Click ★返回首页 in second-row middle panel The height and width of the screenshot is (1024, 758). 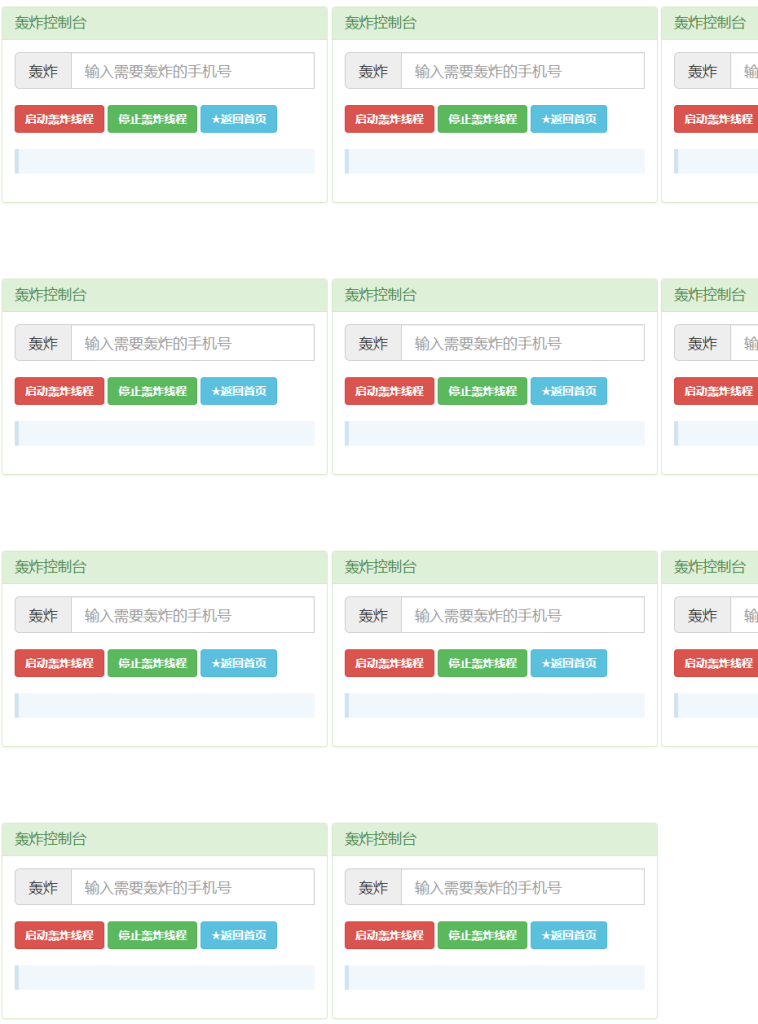tap(569, 391)
